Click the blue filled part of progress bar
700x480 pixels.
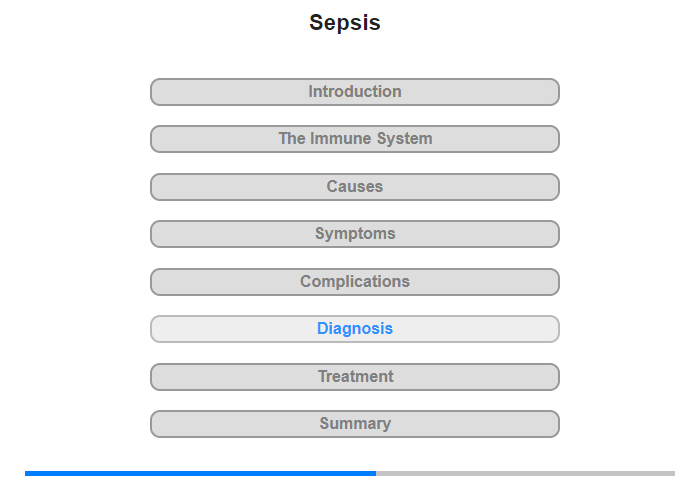[x=200, y=473]
